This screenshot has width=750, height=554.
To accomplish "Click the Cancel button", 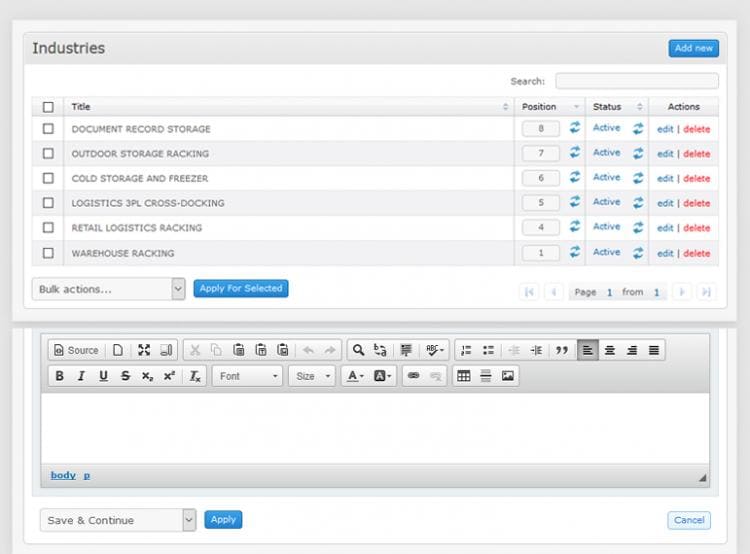I will point(689,520).
